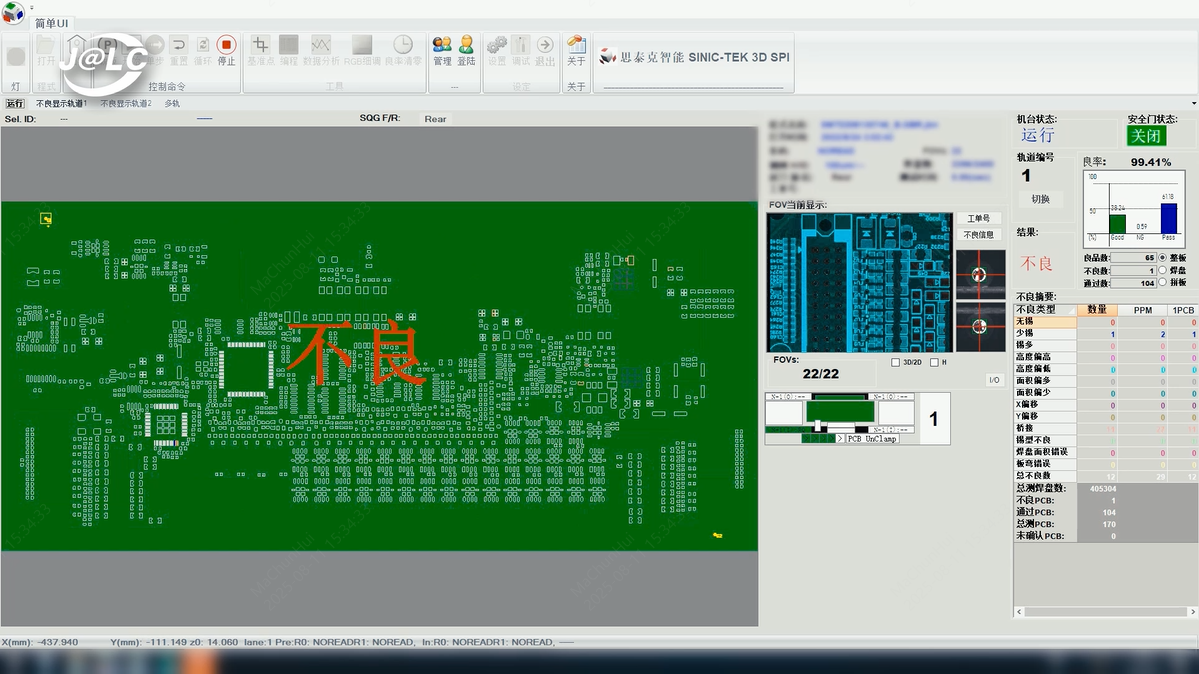This screenshot has height=674, width=1199.
Task: Select the 焊盘 radio button
Action: 1163,270
